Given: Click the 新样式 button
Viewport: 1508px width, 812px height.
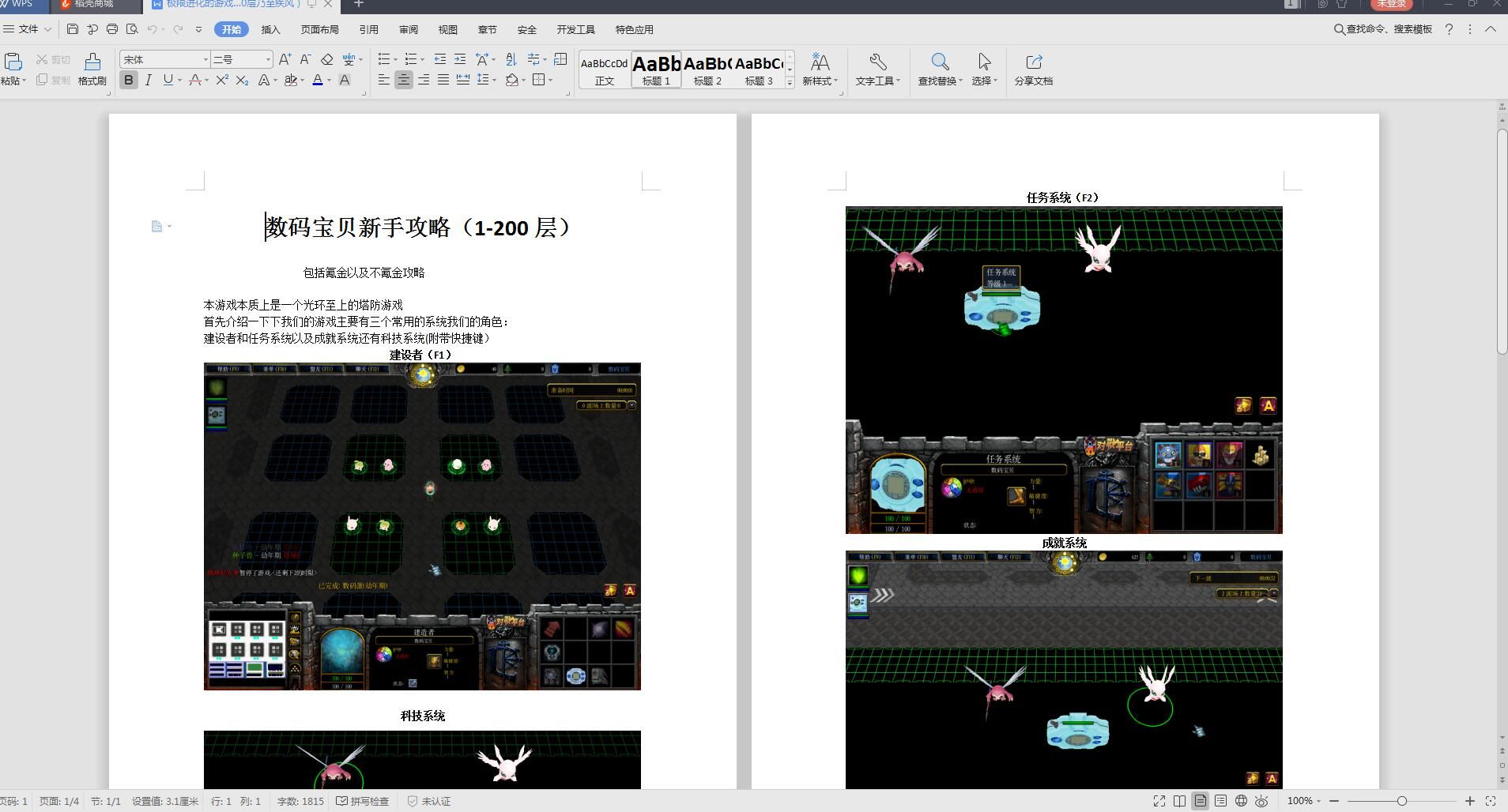Looking at the screenshot, I should 820,70.
